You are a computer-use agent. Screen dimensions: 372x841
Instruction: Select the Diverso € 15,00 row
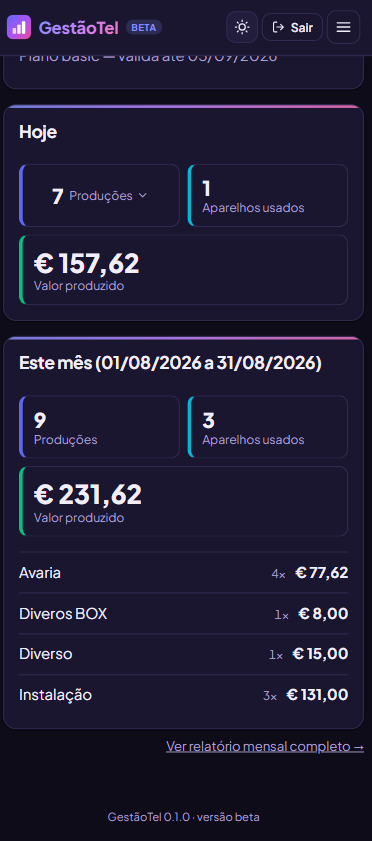point(183,654)
